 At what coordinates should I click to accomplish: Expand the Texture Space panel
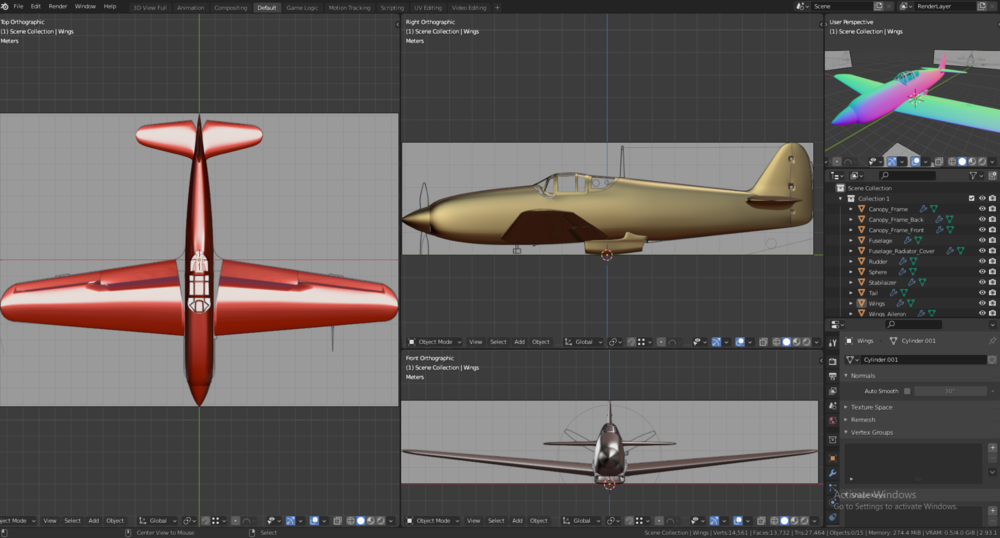tap(870, 407)
